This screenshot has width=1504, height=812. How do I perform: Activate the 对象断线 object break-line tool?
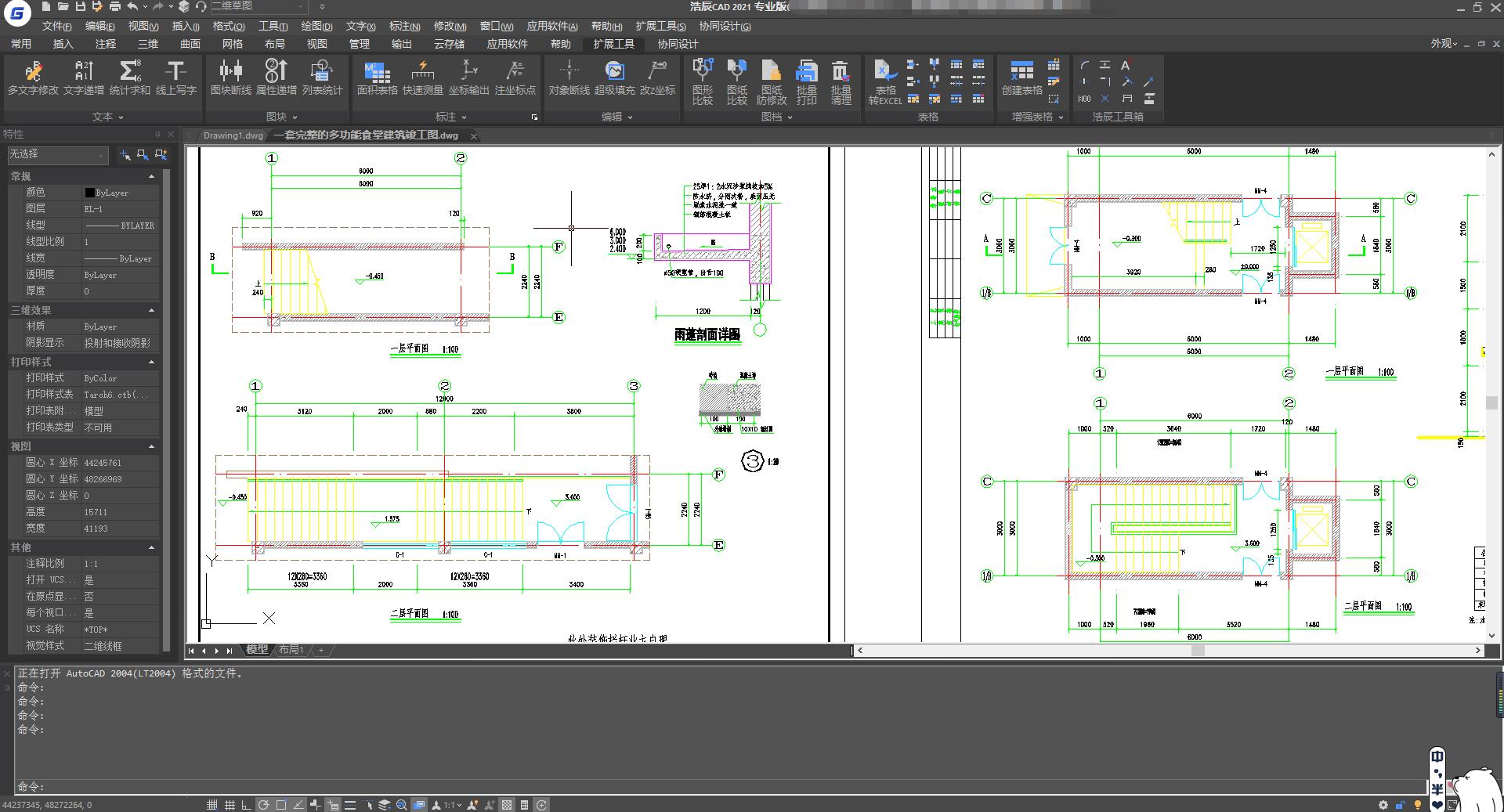coord(569,78)
